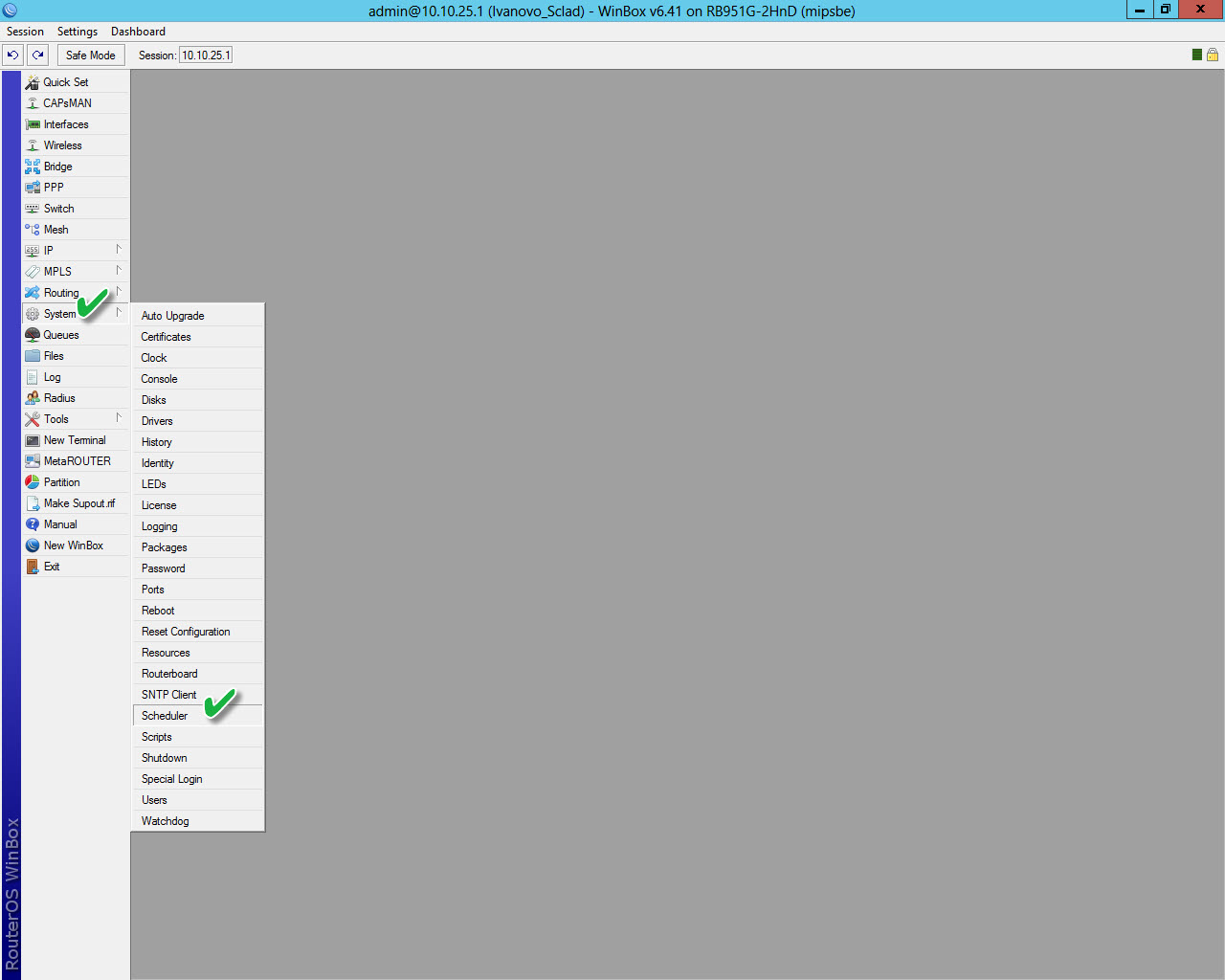Expand the System submenu arrow
This screenshot has height=980, width=1225.
(x=119, y=312)
